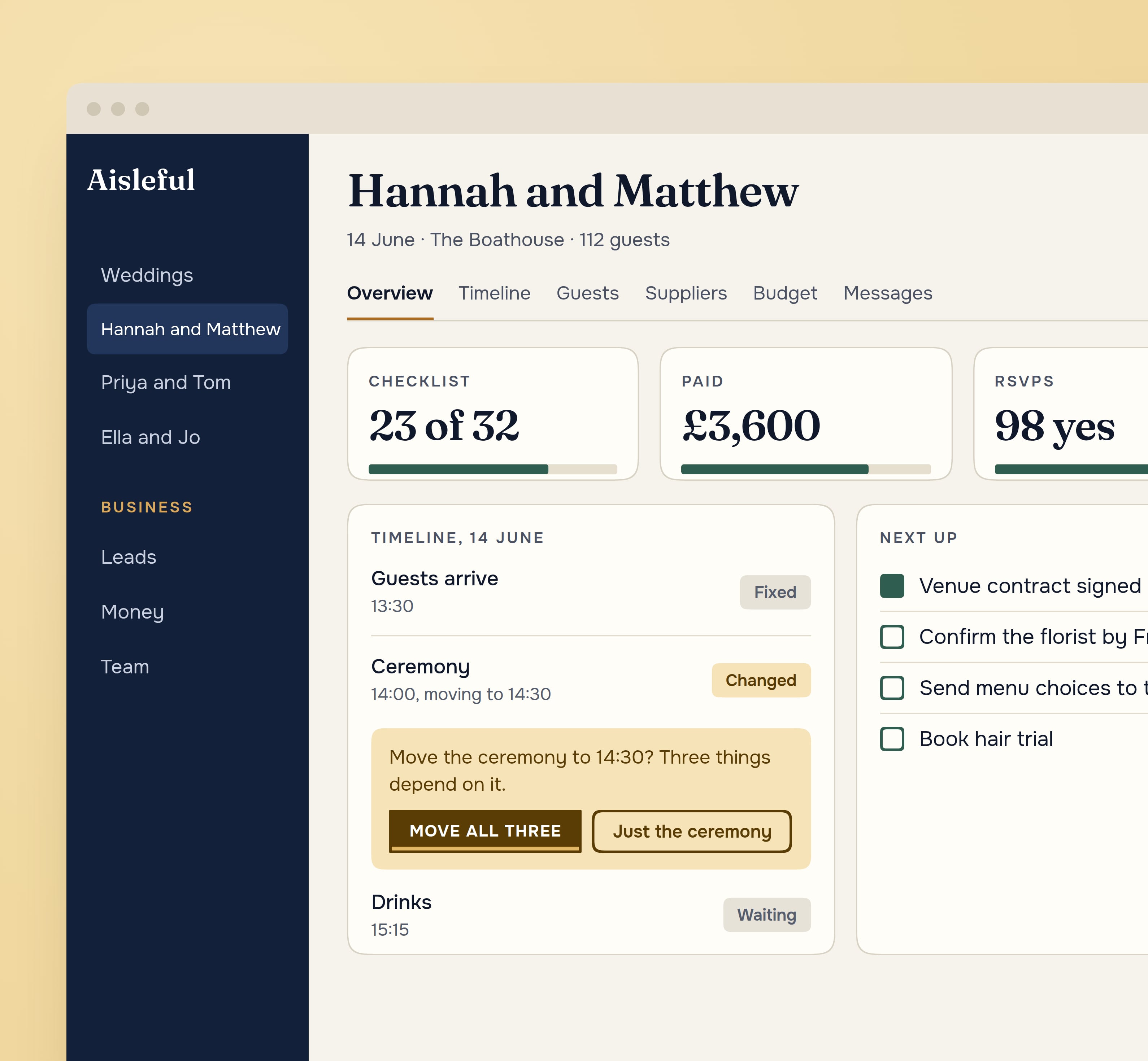Select the Ceremony timeline entry

pos(591,680)
